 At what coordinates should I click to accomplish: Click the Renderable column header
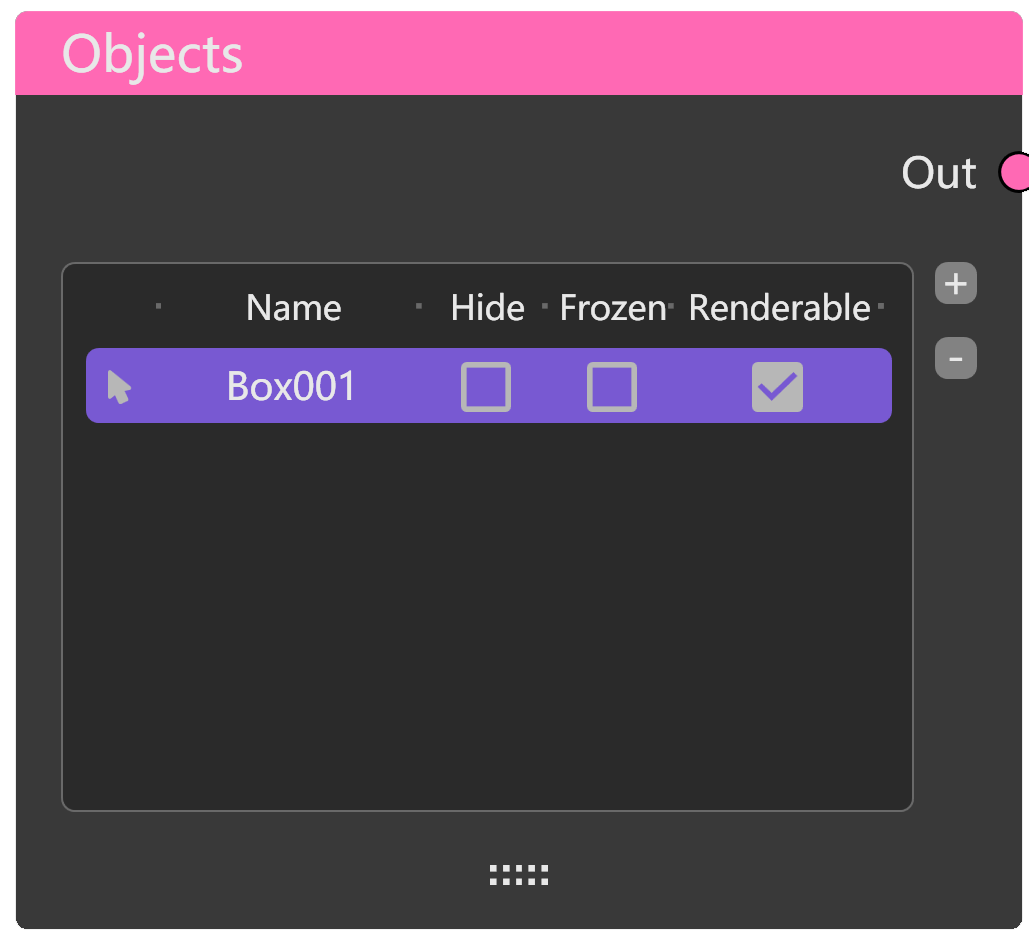click(x=779, y=308)
